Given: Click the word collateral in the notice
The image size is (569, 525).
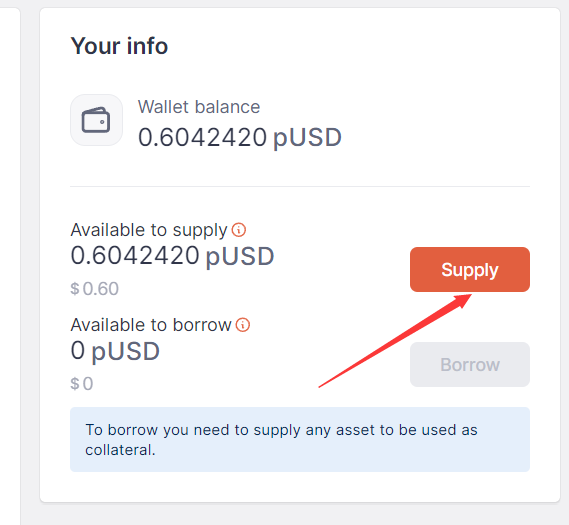Looking at the screenshot, I should pos(120,450).
